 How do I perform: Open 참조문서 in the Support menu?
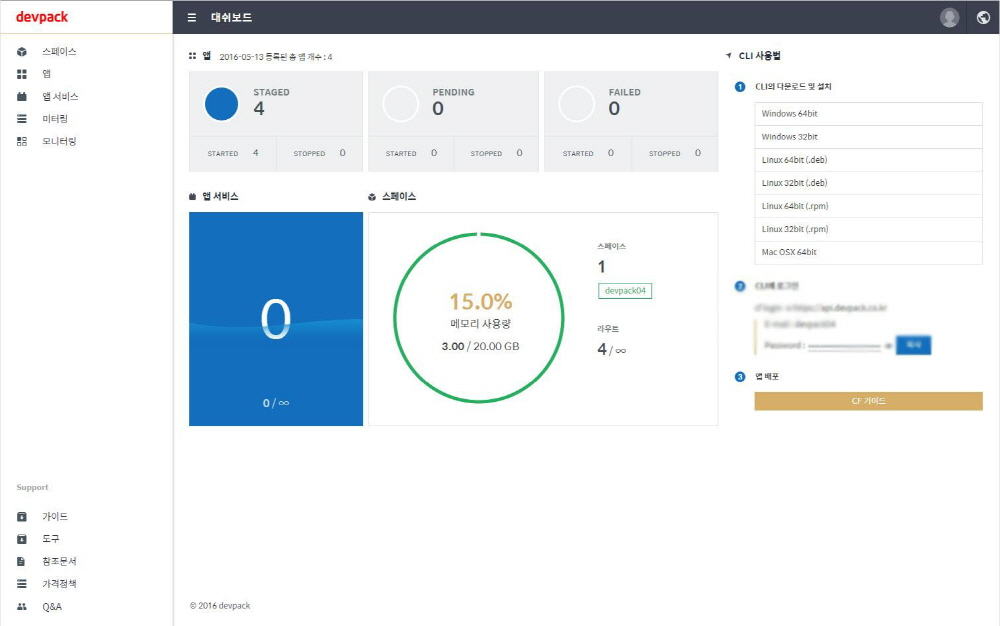click(x=58, y=561)
